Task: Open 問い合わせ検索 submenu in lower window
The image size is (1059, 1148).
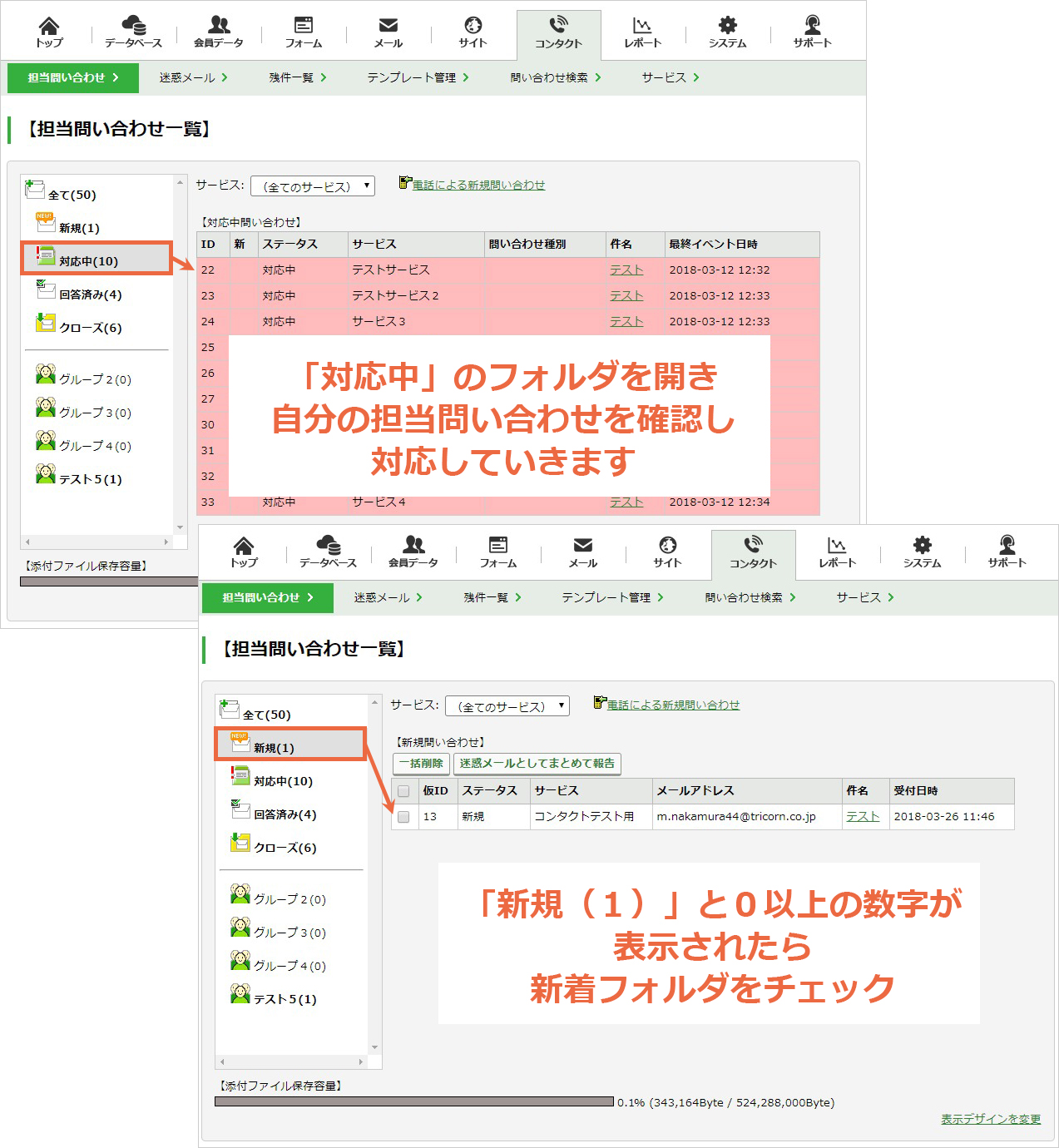Action: pos(750,597)
